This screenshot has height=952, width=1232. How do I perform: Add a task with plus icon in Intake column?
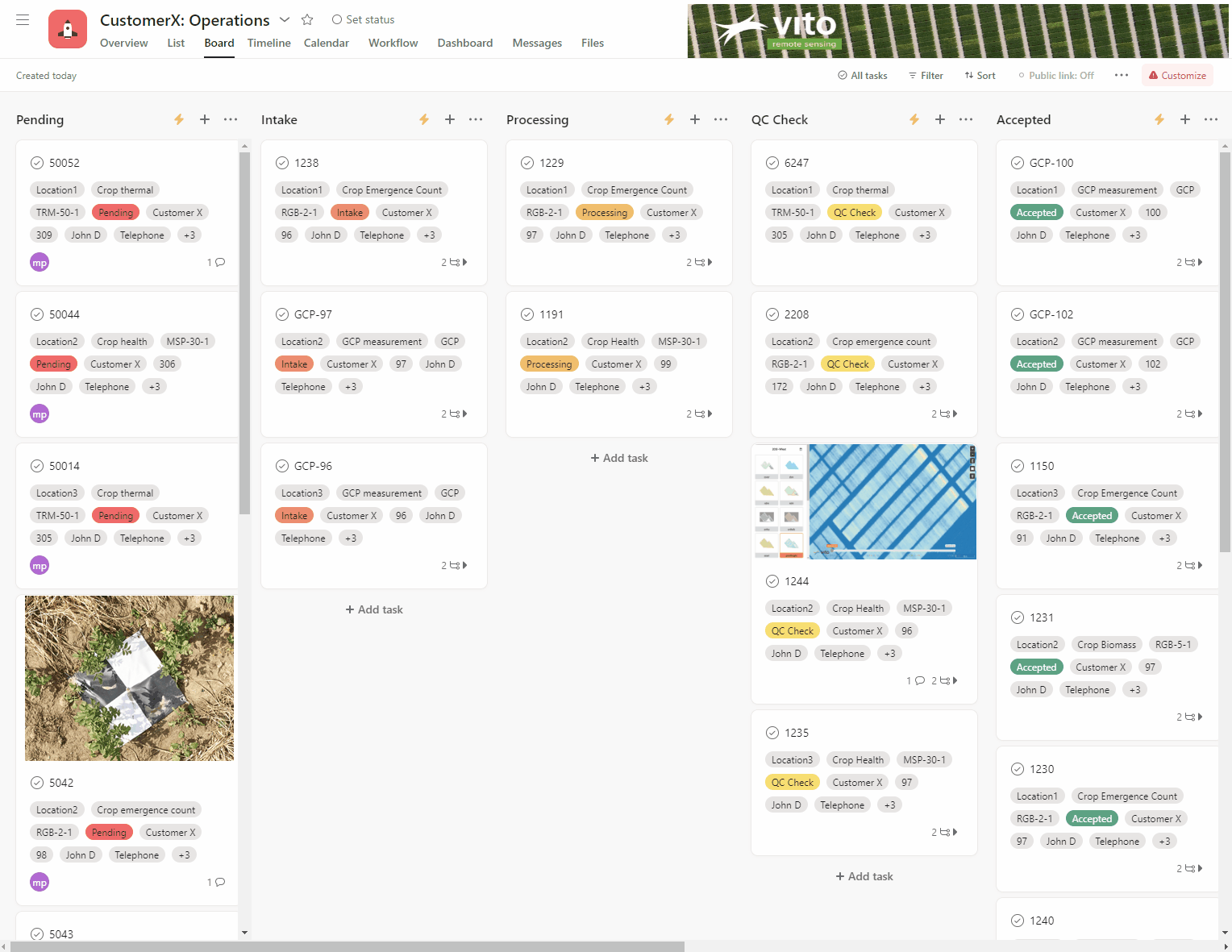(x=450, y=119)
